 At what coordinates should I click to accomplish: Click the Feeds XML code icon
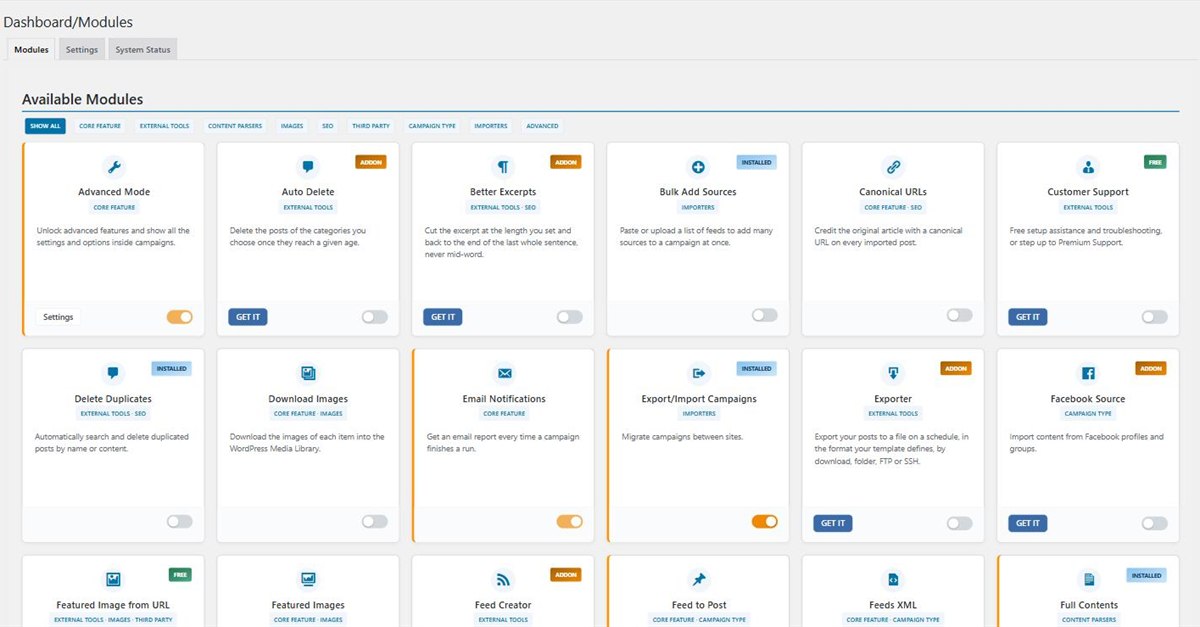pos(893,579)
